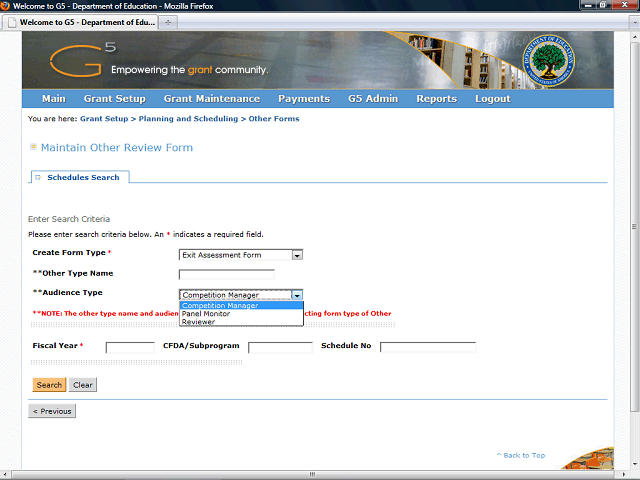Click the Previous button
Viewport: 640px width, 480px height.
click(52, 411)
